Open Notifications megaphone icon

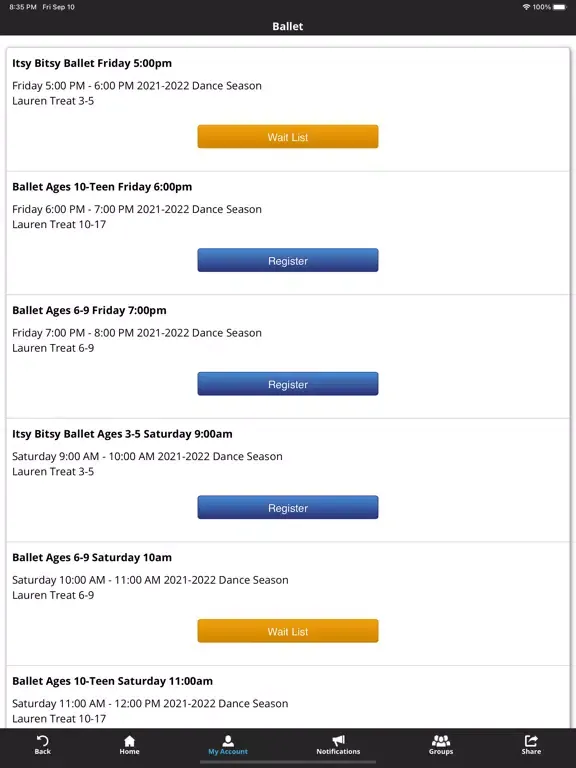(338, 741)
